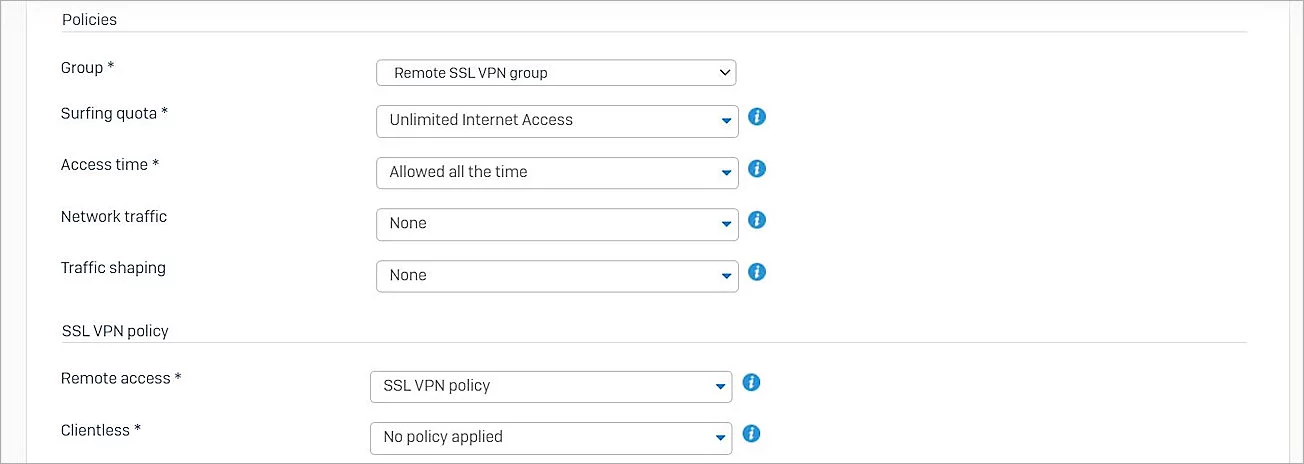The width and height of the screenshot is (1304, 464).
Task: Click the info icon next to Clientless
Action: (x=752, y=433)
